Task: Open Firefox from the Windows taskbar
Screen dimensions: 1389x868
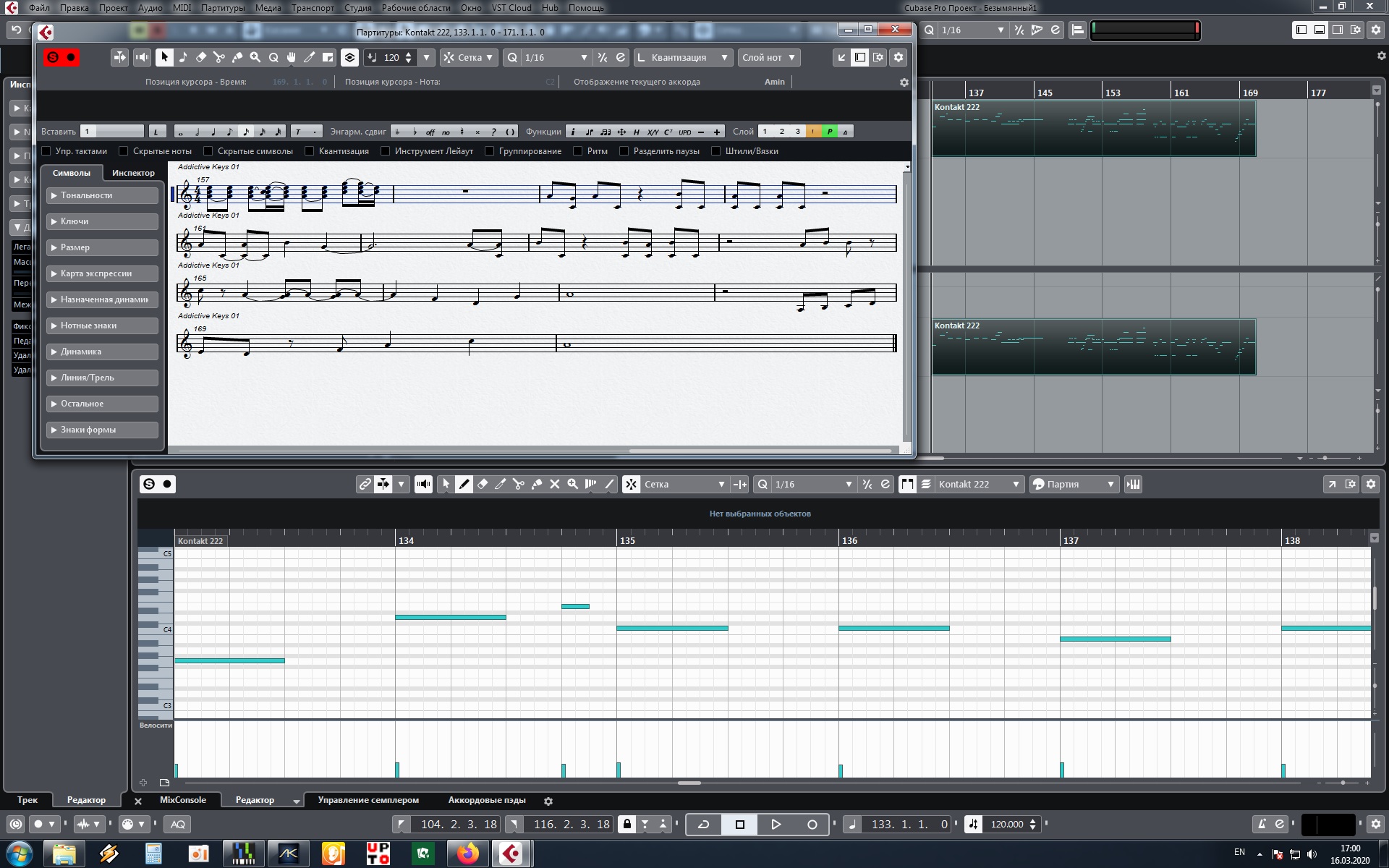Action: pyautogui.click(x=468, y=854)
